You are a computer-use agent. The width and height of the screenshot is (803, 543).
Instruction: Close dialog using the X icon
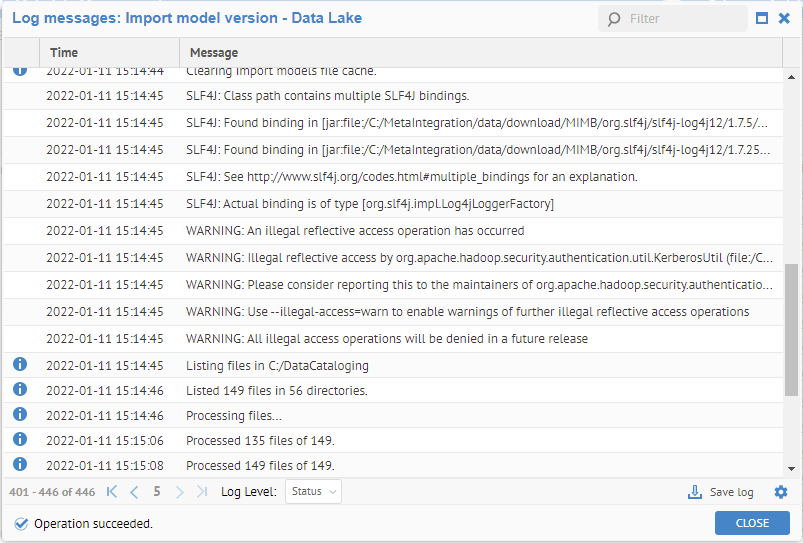click(x=784, y=18)
